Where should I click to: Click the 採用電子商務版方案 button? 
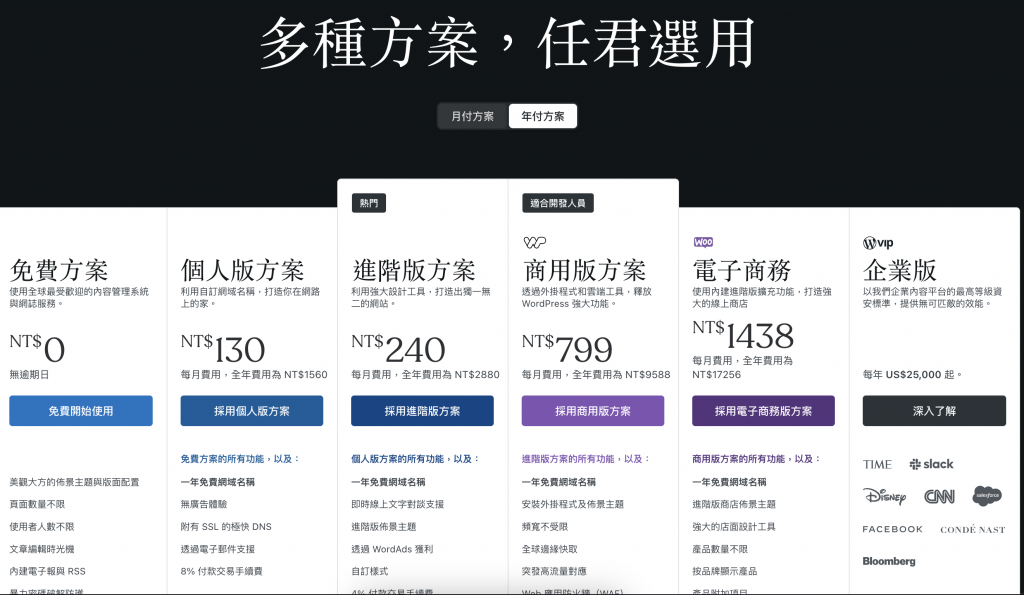point(763,411)
